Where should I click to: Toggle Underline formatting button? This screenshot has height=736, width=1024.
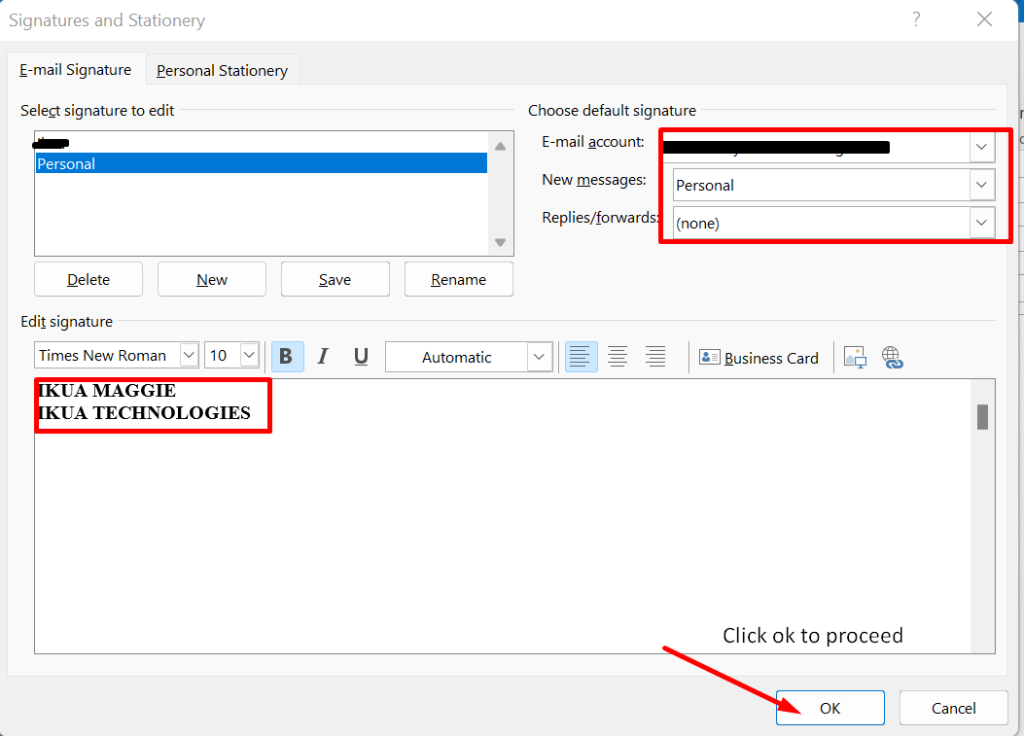(361, 357)
